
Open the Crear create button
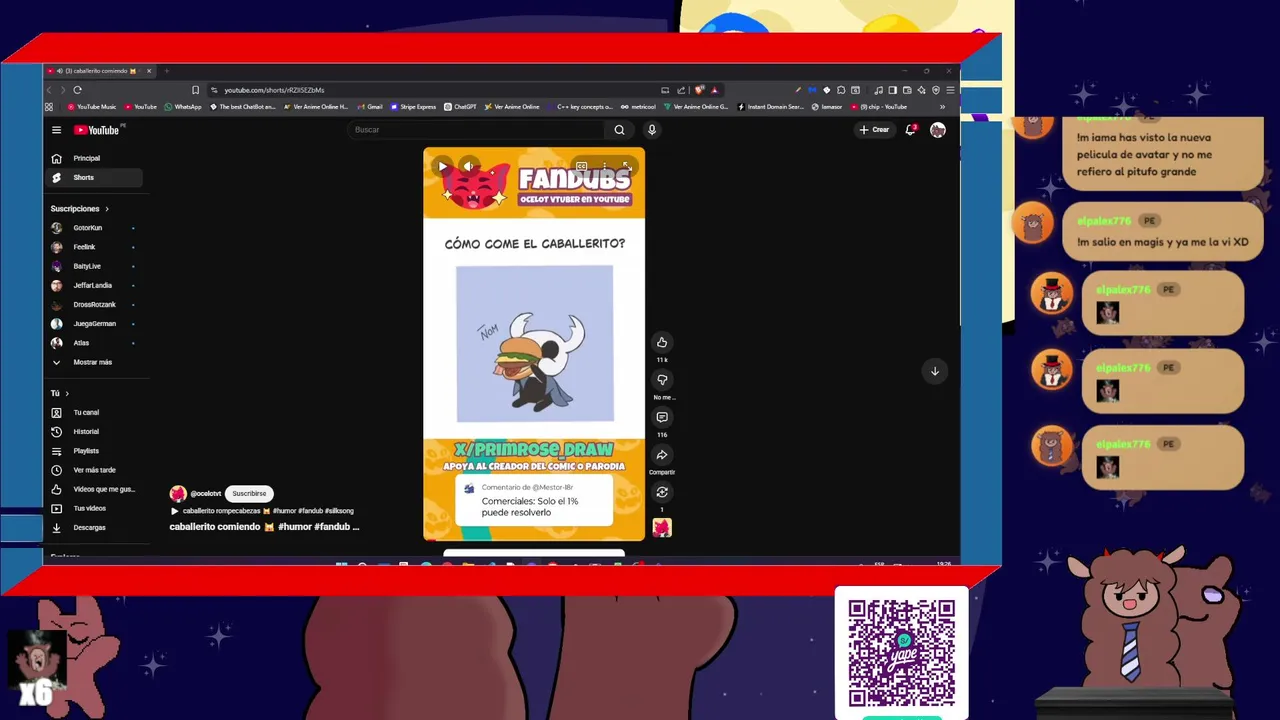[874, 130]
